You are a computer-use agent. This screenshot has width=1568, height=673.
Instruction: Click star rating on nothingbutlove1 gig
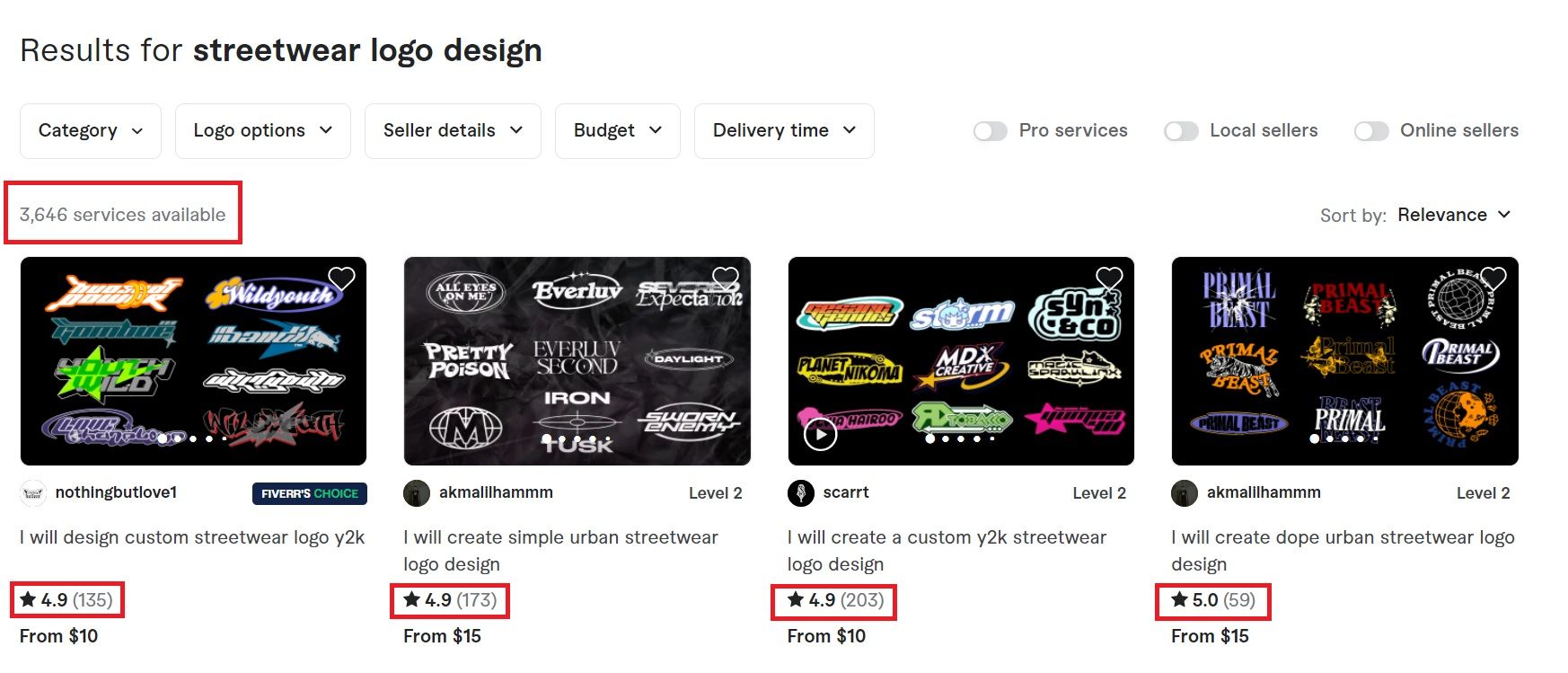(66, 600)
